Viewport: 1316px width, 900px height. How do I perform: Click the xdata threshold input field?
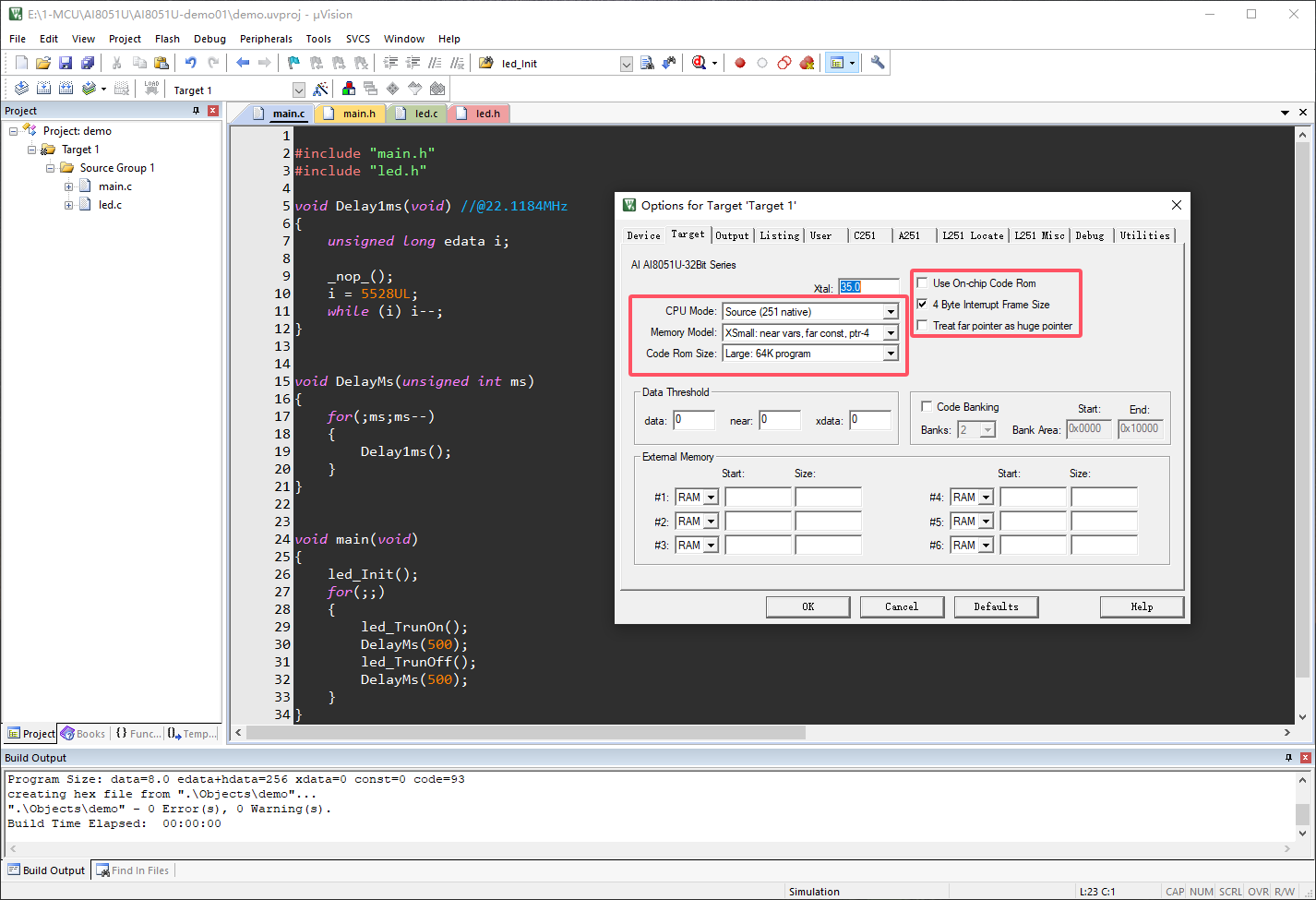tap(870, 420)
